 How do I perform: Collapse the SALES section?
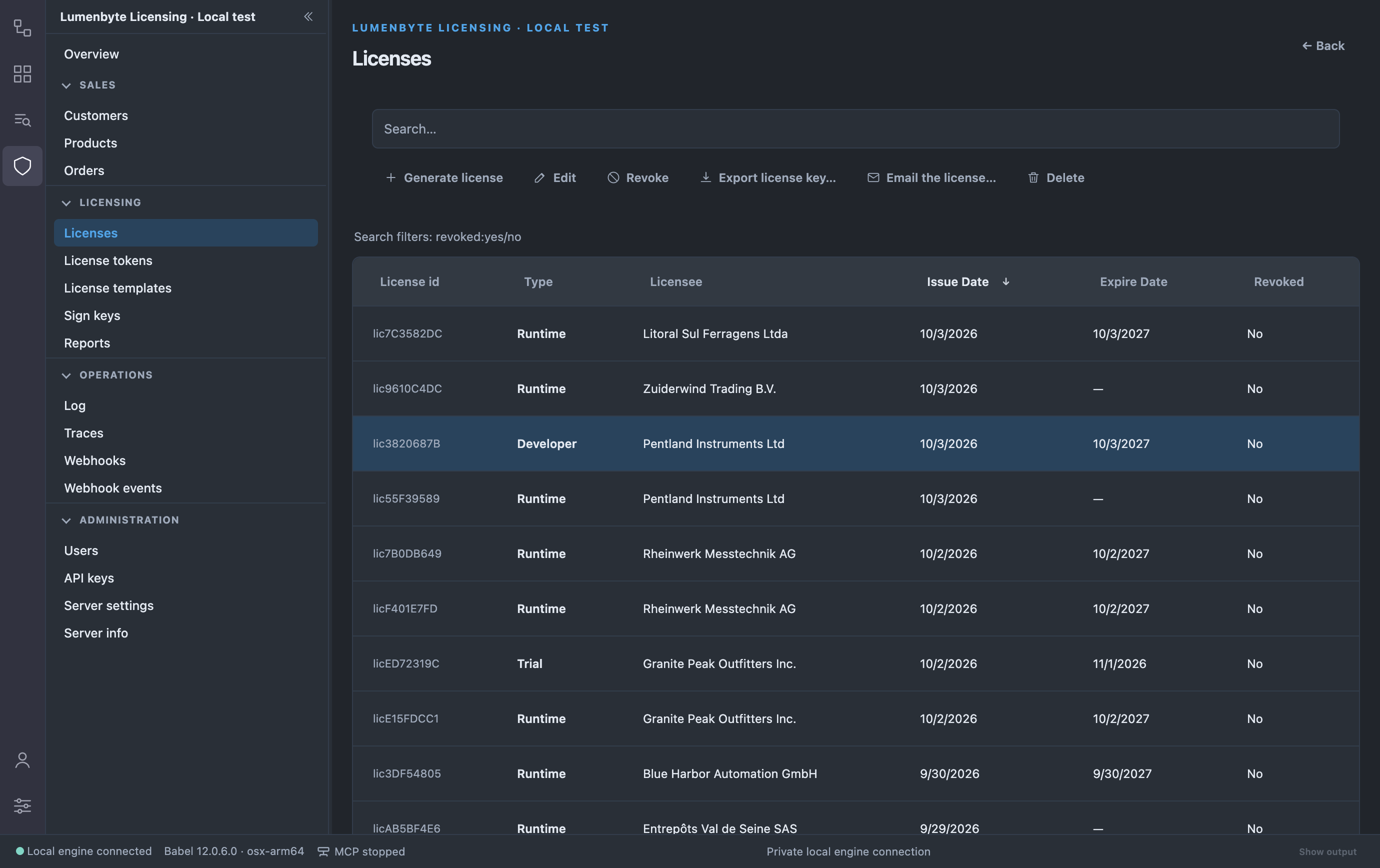(66, 85)
